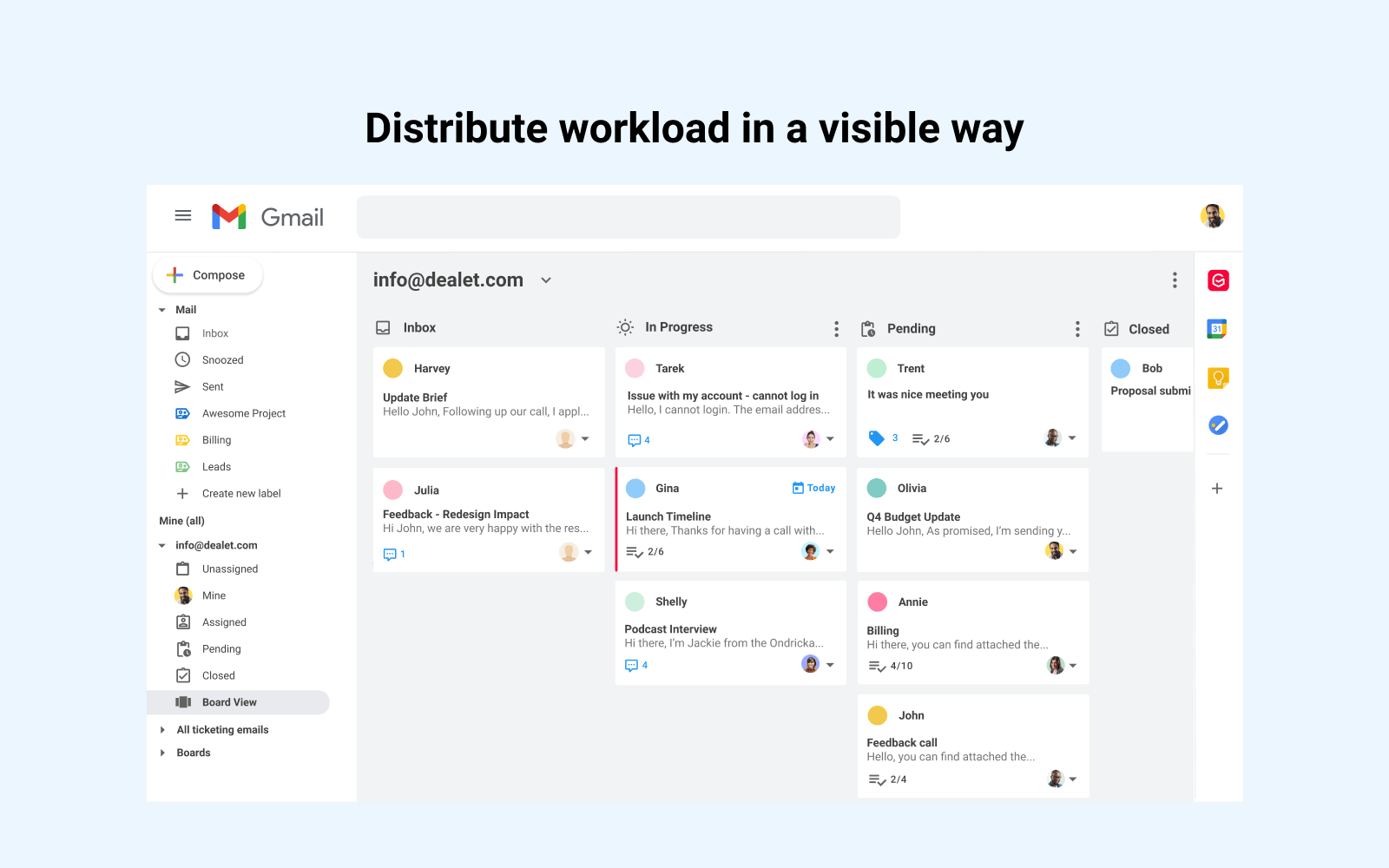Collapse the Mail section

(161, 309)
